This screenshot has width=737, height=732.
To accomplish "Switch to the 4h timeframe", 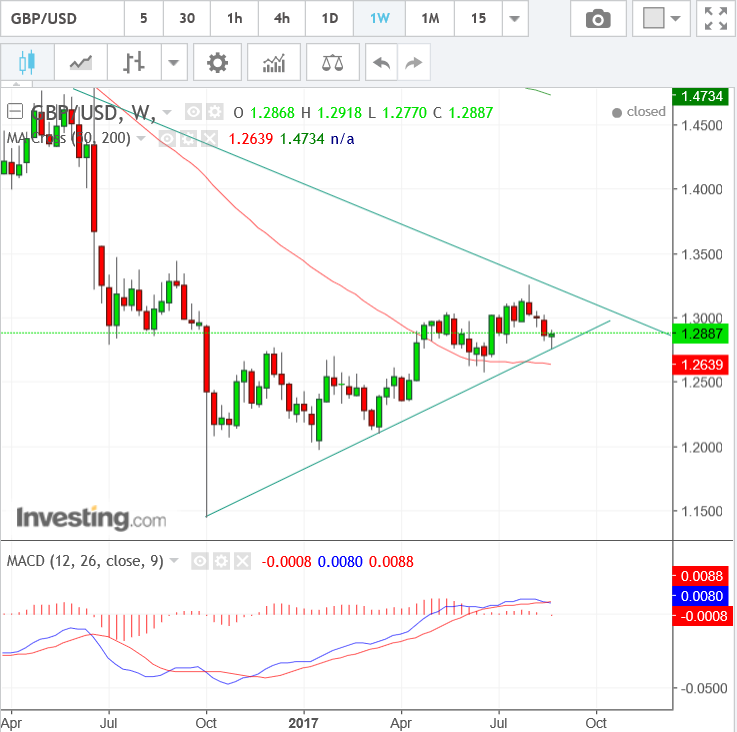I will click(282, 18).
